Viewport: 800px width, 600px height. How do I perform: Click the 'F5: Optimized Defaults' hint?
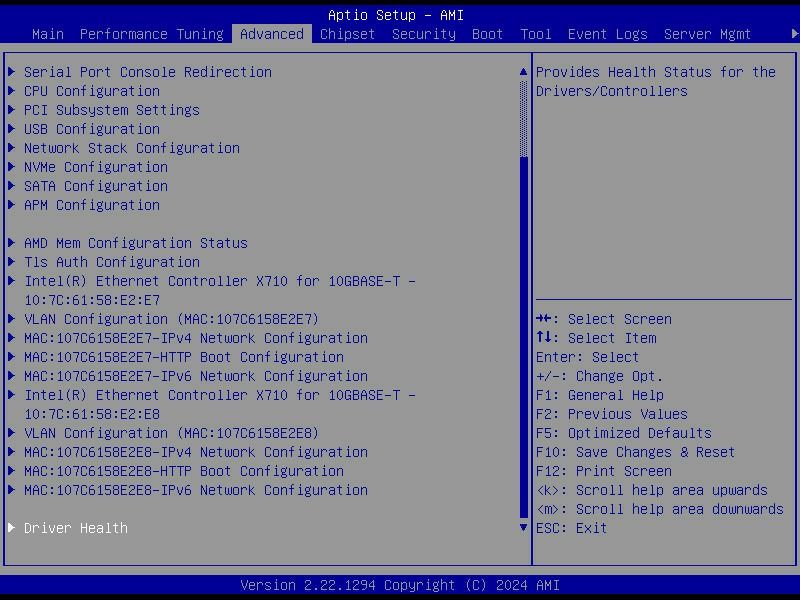[624, 433]
